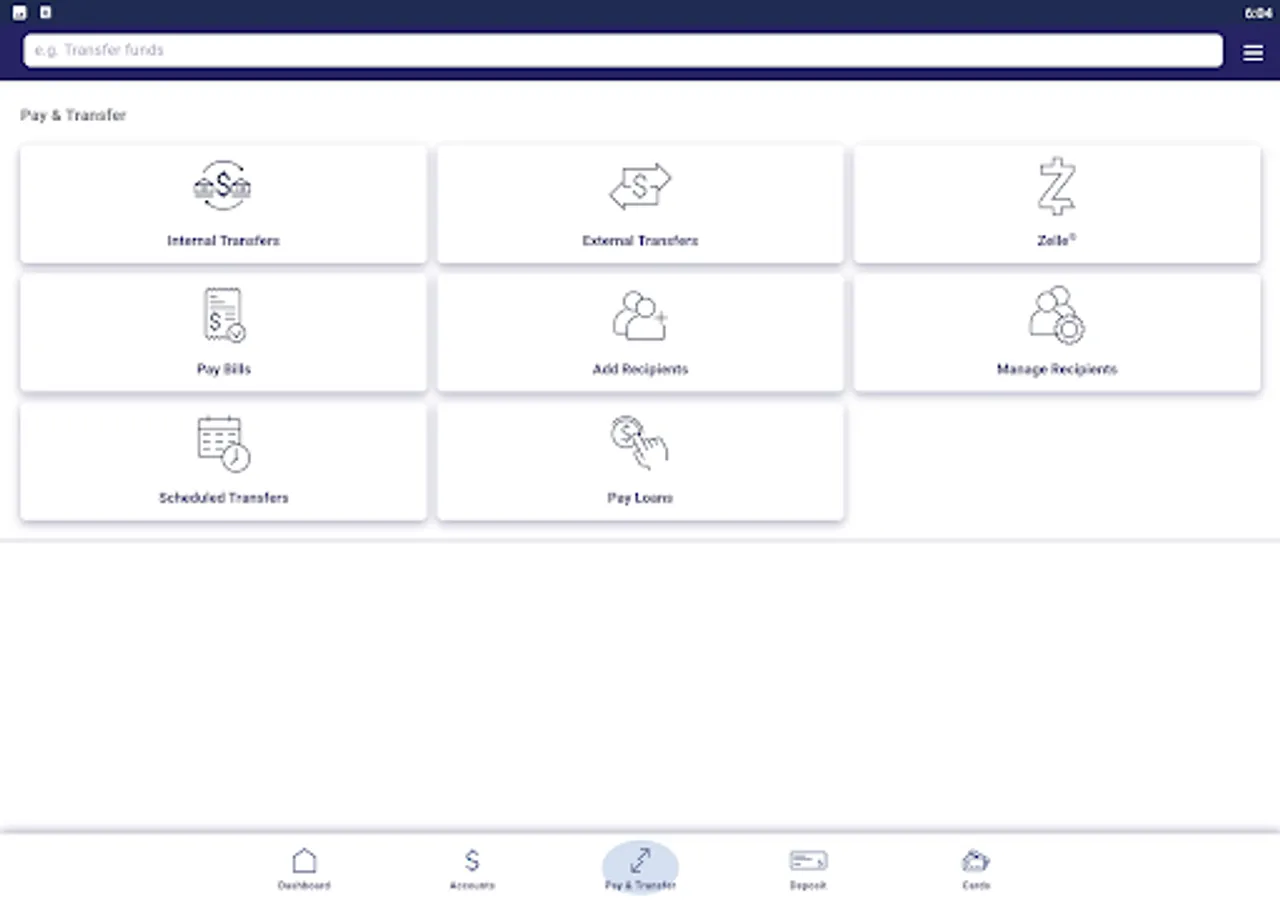1280x900 pixels.
Task: Click the External Transfers label
Action: [640, 241]
